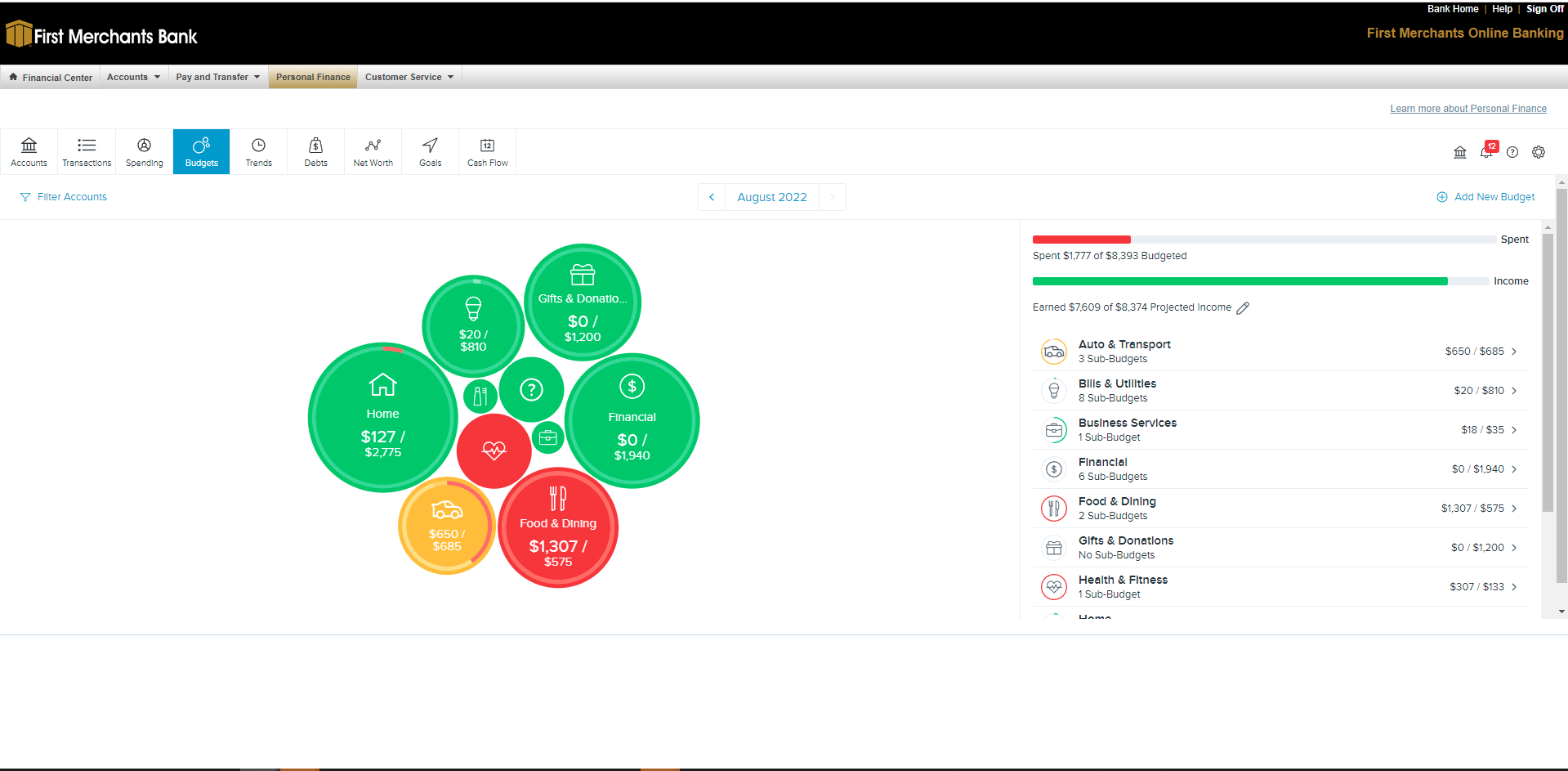This screenshot has height=771, width=1568.
Task: Open the Transactions list view
Action: pos(87,151)
